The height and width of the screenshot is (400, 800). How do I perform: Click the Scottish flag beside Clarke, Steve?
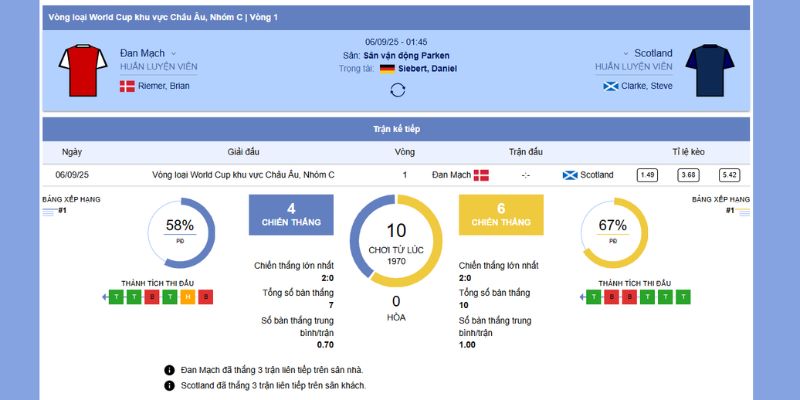[x=610, y=86]
